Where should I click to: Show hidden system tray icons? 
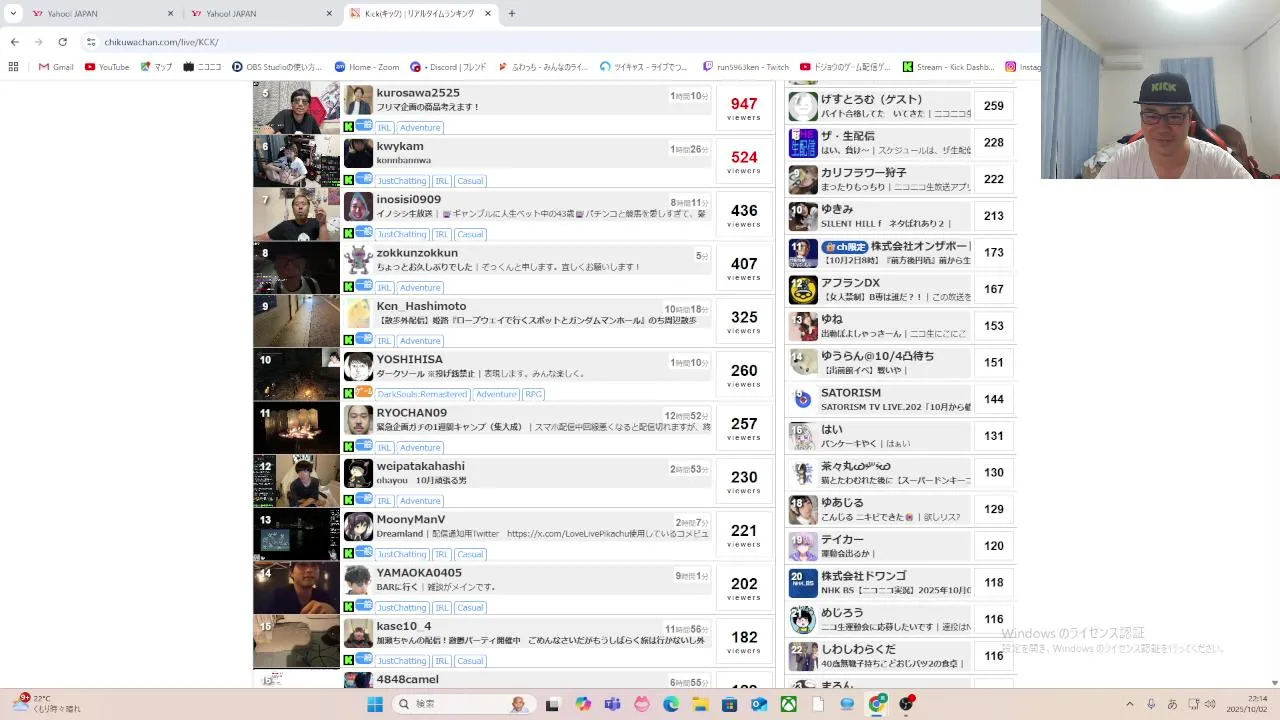[1132, 704]
